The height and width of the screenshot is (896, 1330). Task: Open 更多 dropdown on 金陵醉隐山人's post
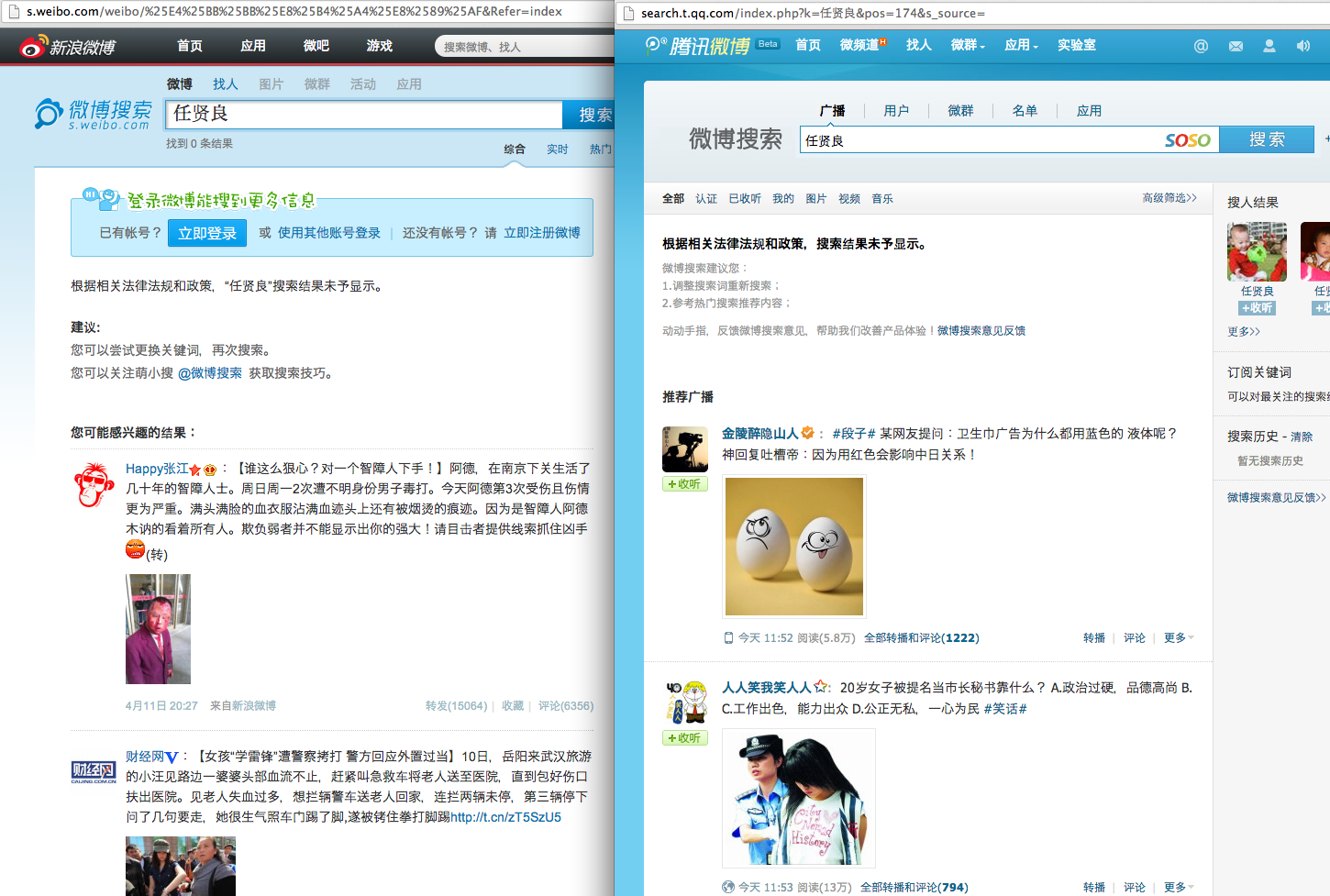pos(1179,638)
